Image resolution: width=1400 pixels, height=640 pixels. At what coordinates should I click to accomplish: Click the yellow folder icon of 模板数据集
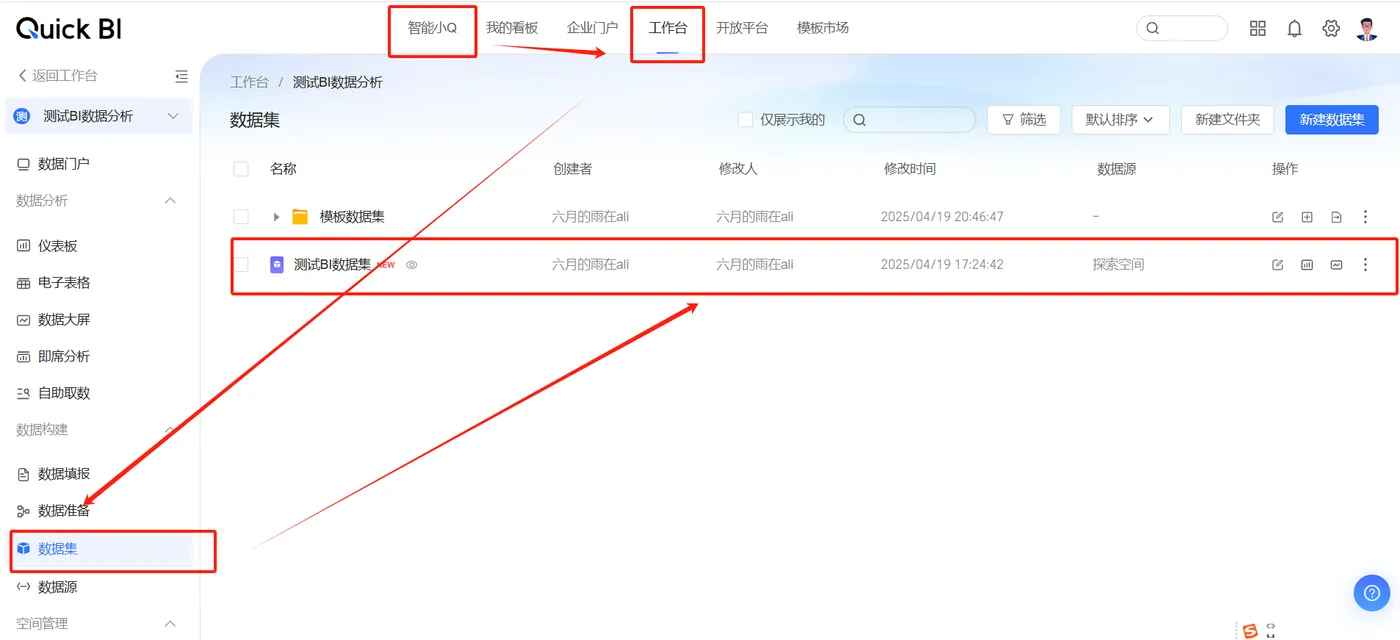click(300, 217)
